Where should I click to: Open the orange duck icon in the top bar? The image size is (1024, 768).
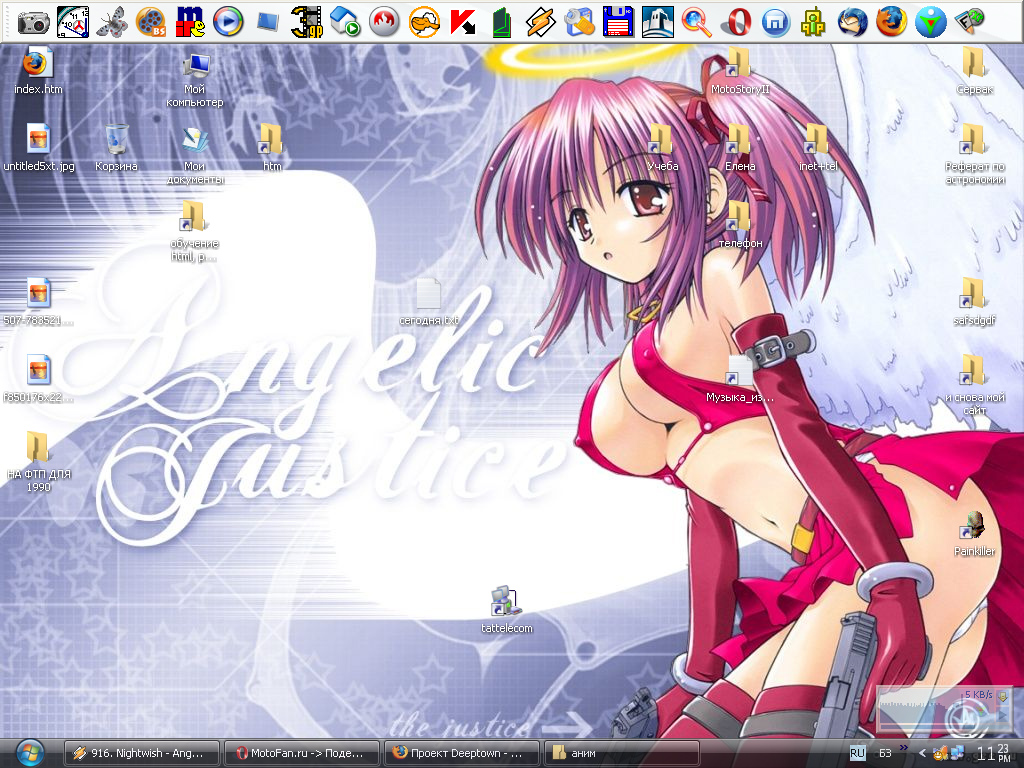424,23
